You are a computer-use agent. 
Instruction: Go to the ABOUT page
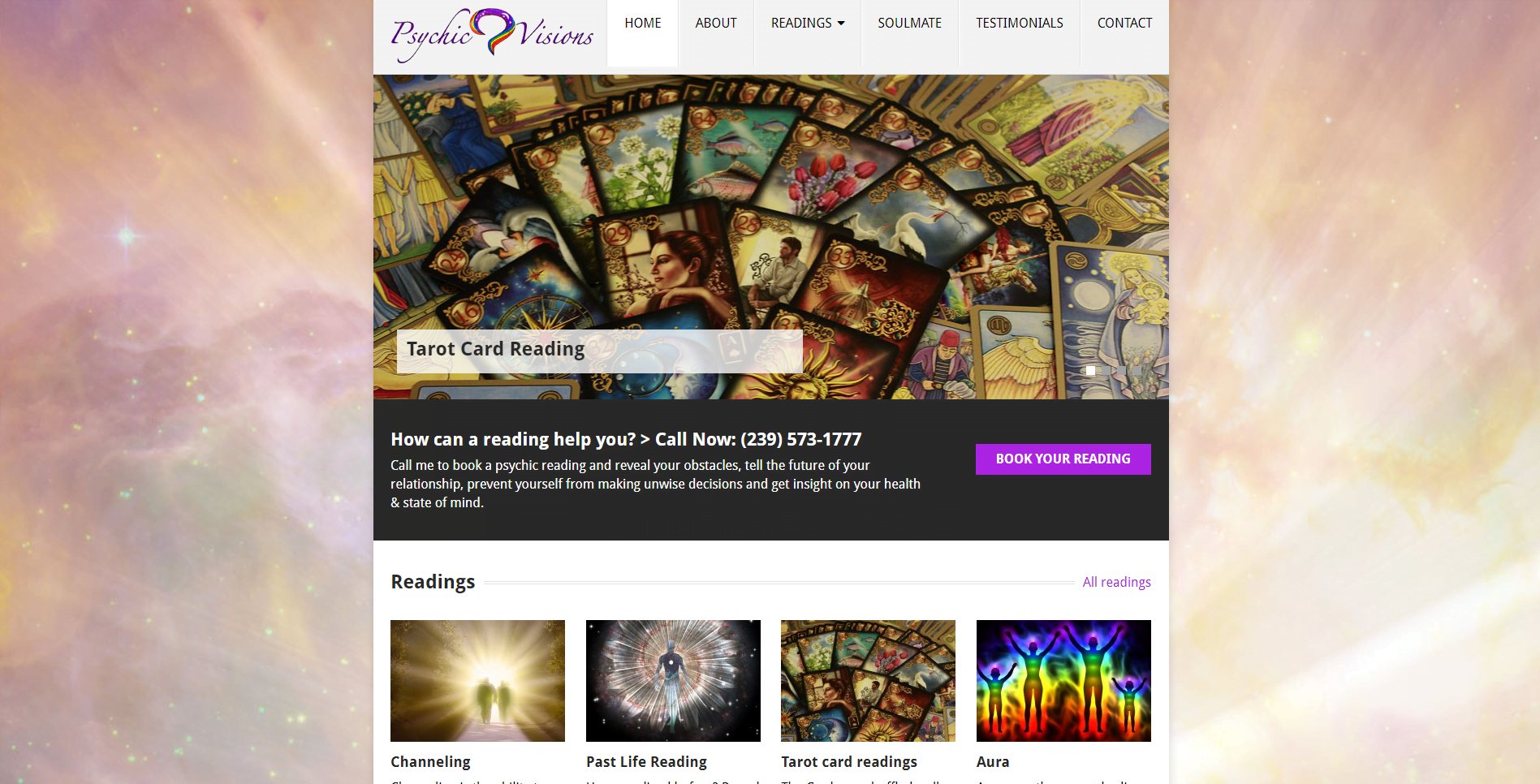716,33
